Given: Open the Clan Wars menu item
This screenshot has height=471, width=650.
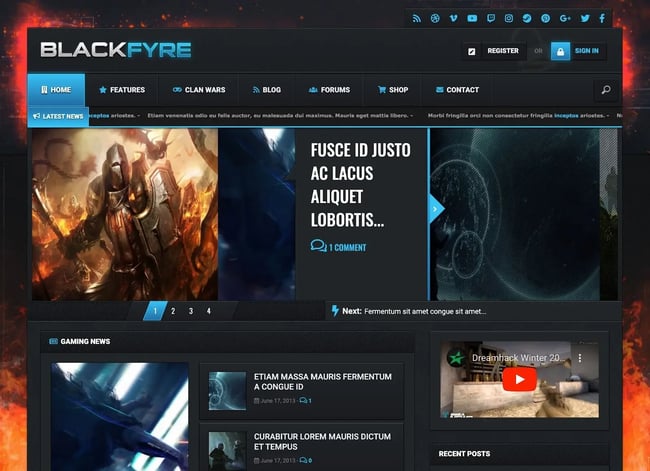Looking at the screenshot, I should pos(199,90).
